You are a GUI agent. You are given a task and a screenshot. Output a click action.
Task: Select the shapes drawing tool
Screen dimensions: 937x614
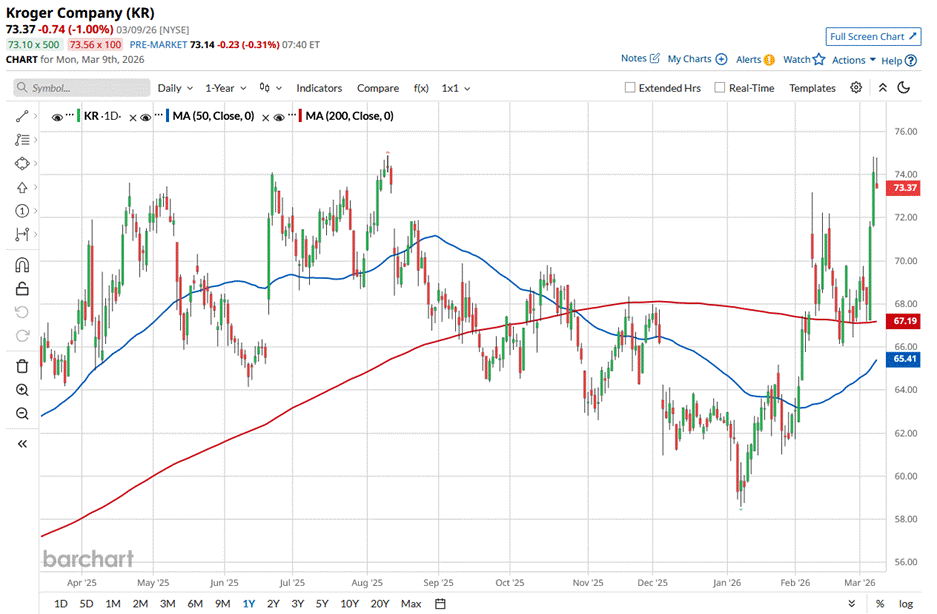(x=22, y=163)
